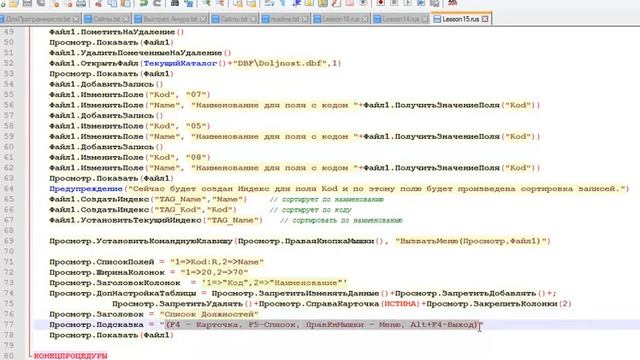The height and width of the screenshot is (360, 640).
Task: Click the Предупреждение keyword on line 64
Action: pyautogui.click(x=86, y=189)
